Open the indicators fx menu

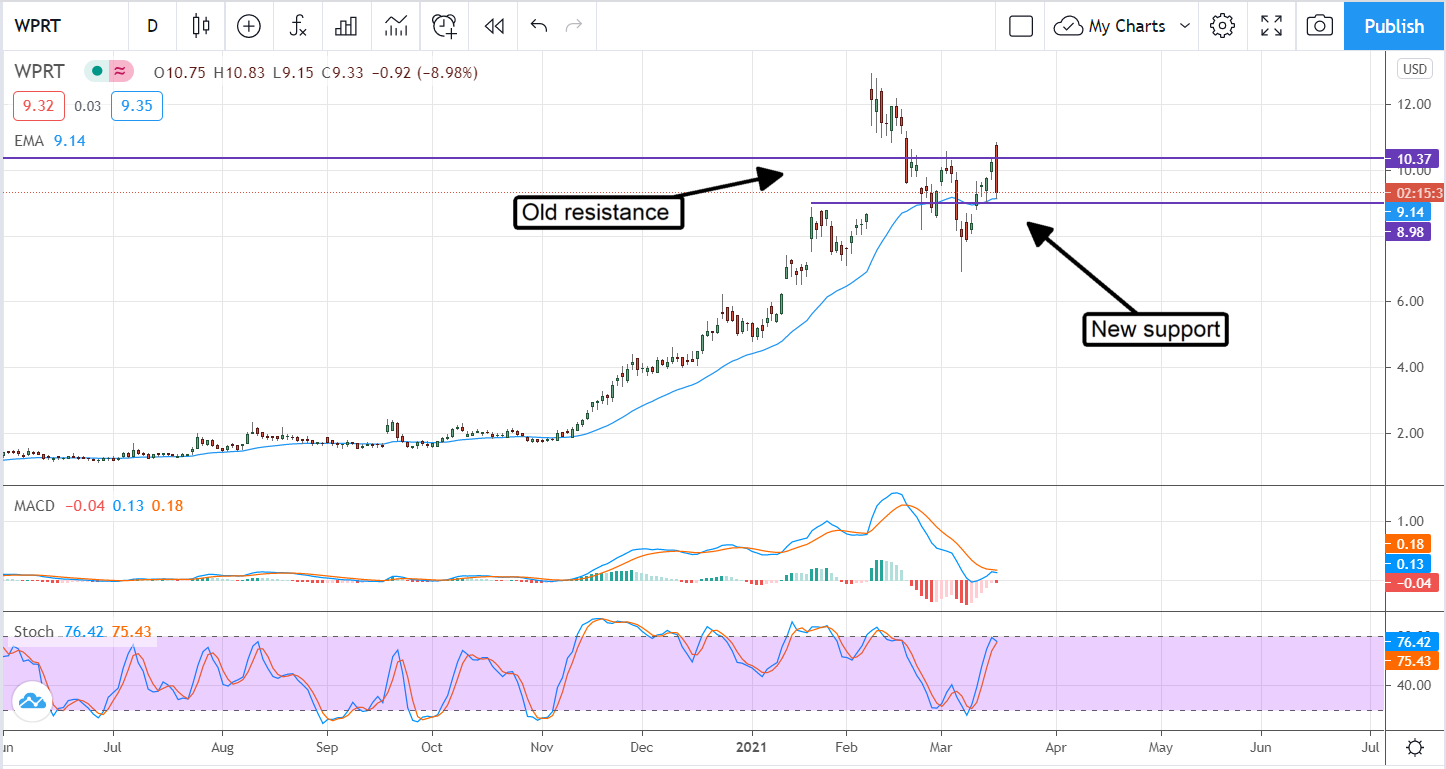297,26
